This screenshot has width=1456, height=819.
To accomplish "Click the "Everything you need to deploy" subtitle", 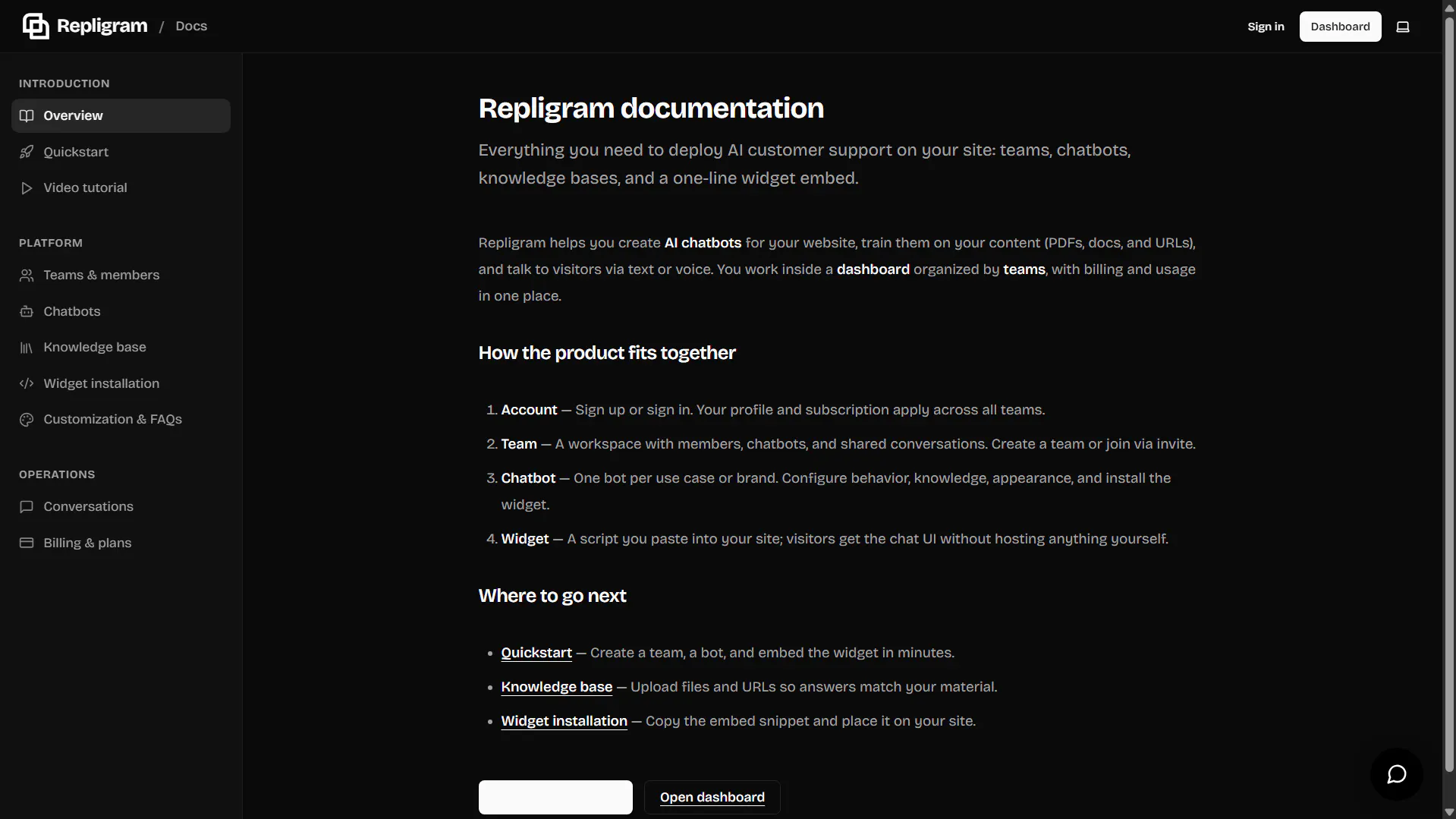I will pyautogui.click(x=804, y=164).
